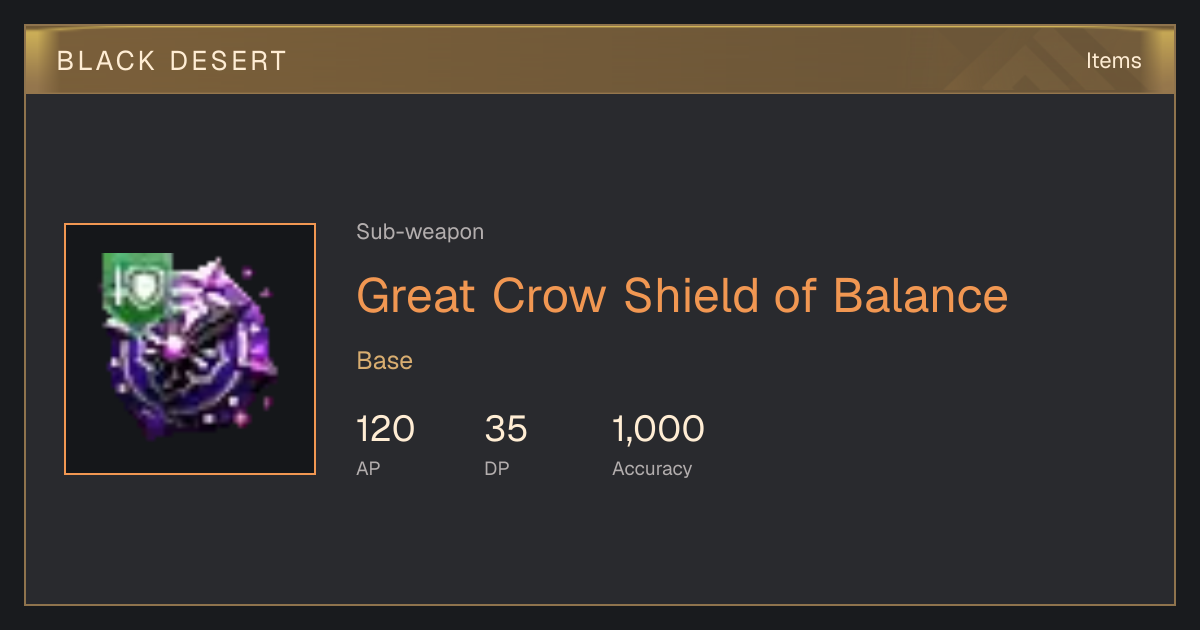Image resolution: width=1200 pixels, height=630 pixels.
Task: Click the Accuracy stat label
Action: (652, 468)
